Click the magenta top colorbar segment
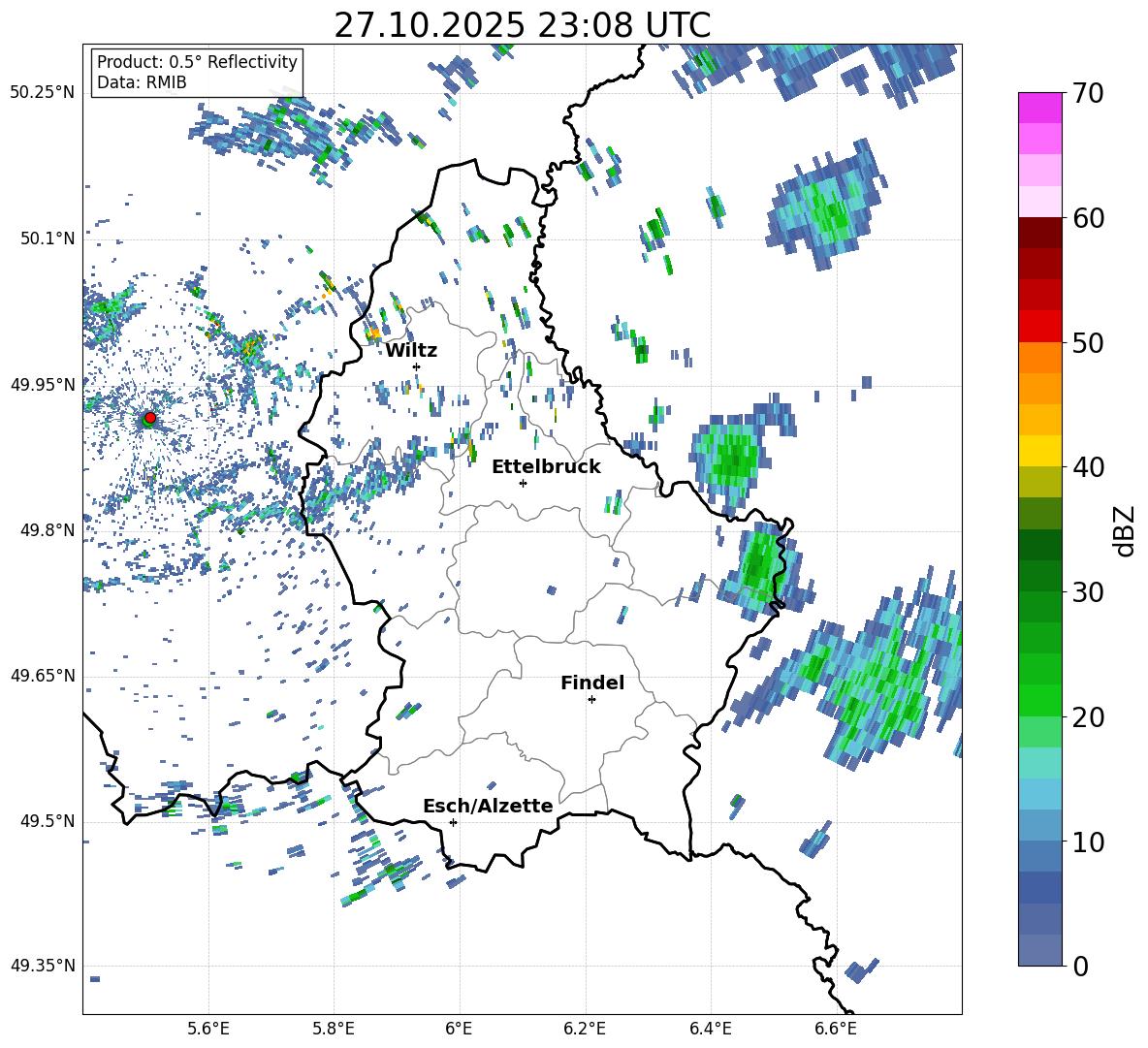Screen dimensions: 1148x1048 click(x=1040, y=108)
